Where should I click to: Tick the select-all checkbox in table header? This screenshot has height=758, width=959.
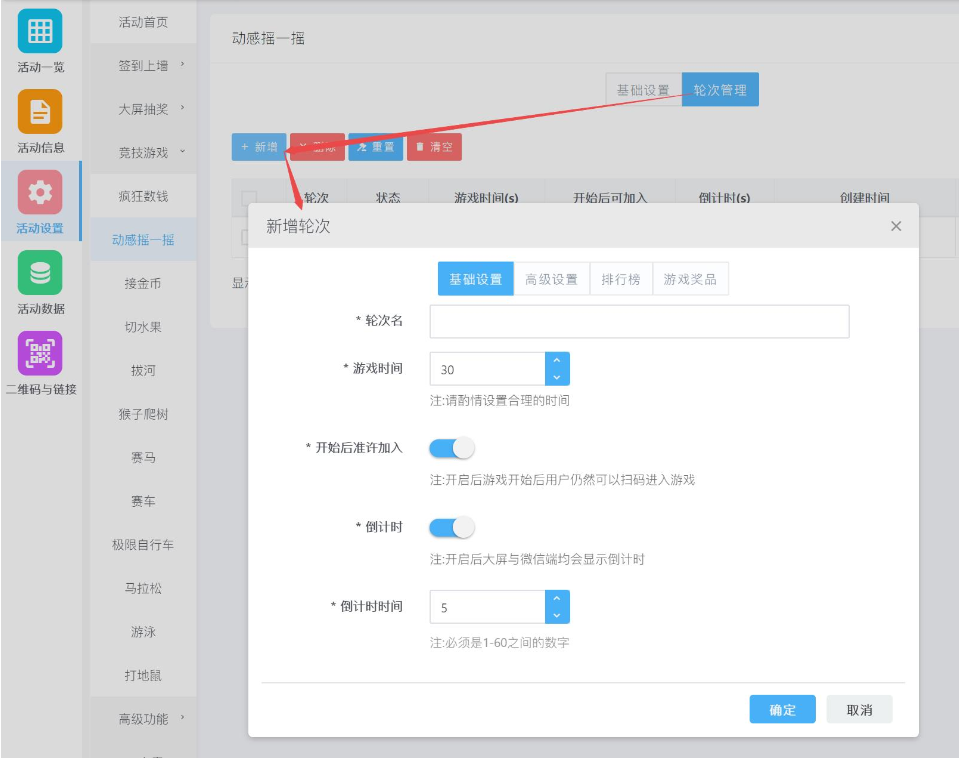249,198
